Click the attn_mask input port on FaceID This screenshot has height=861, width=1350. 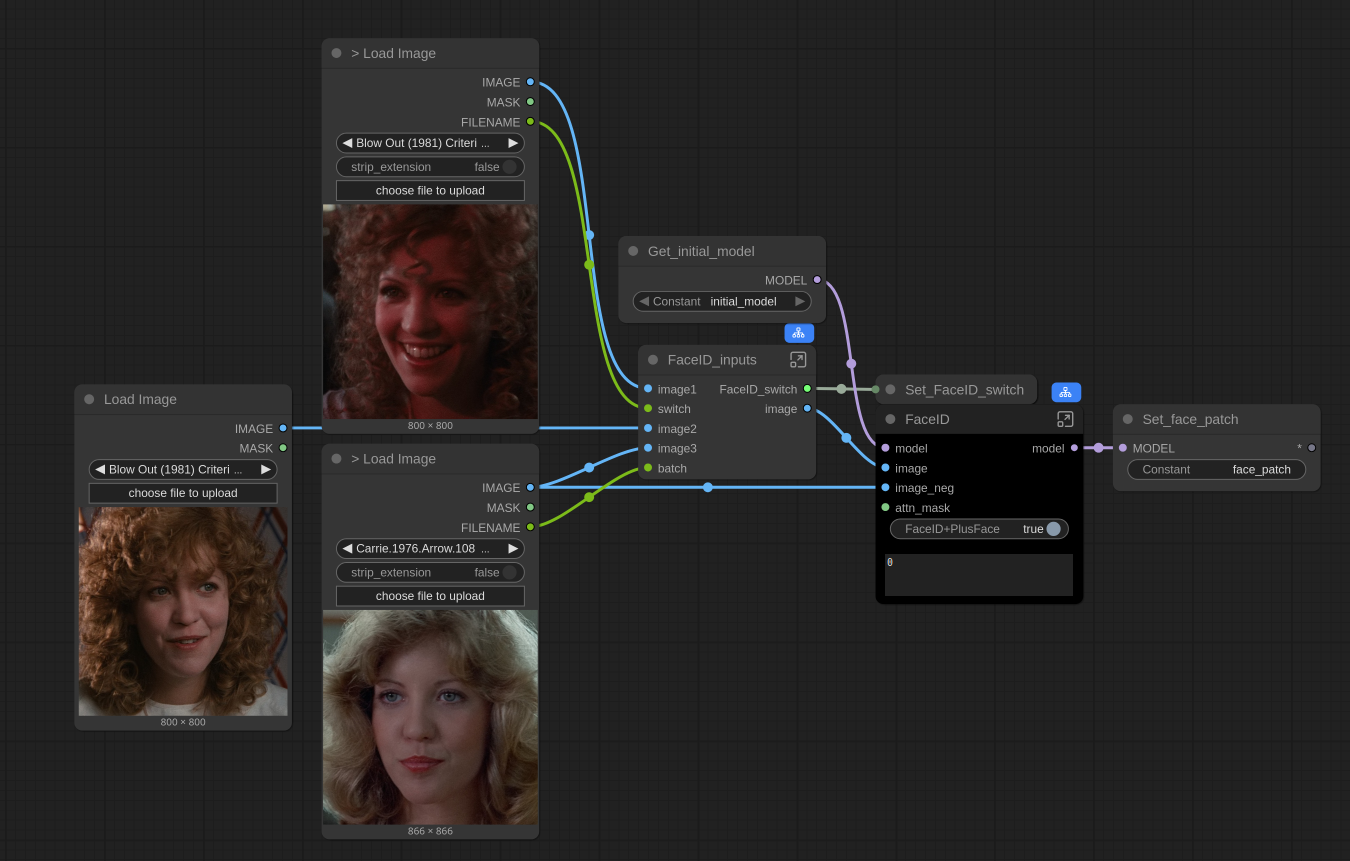(885, 507)
